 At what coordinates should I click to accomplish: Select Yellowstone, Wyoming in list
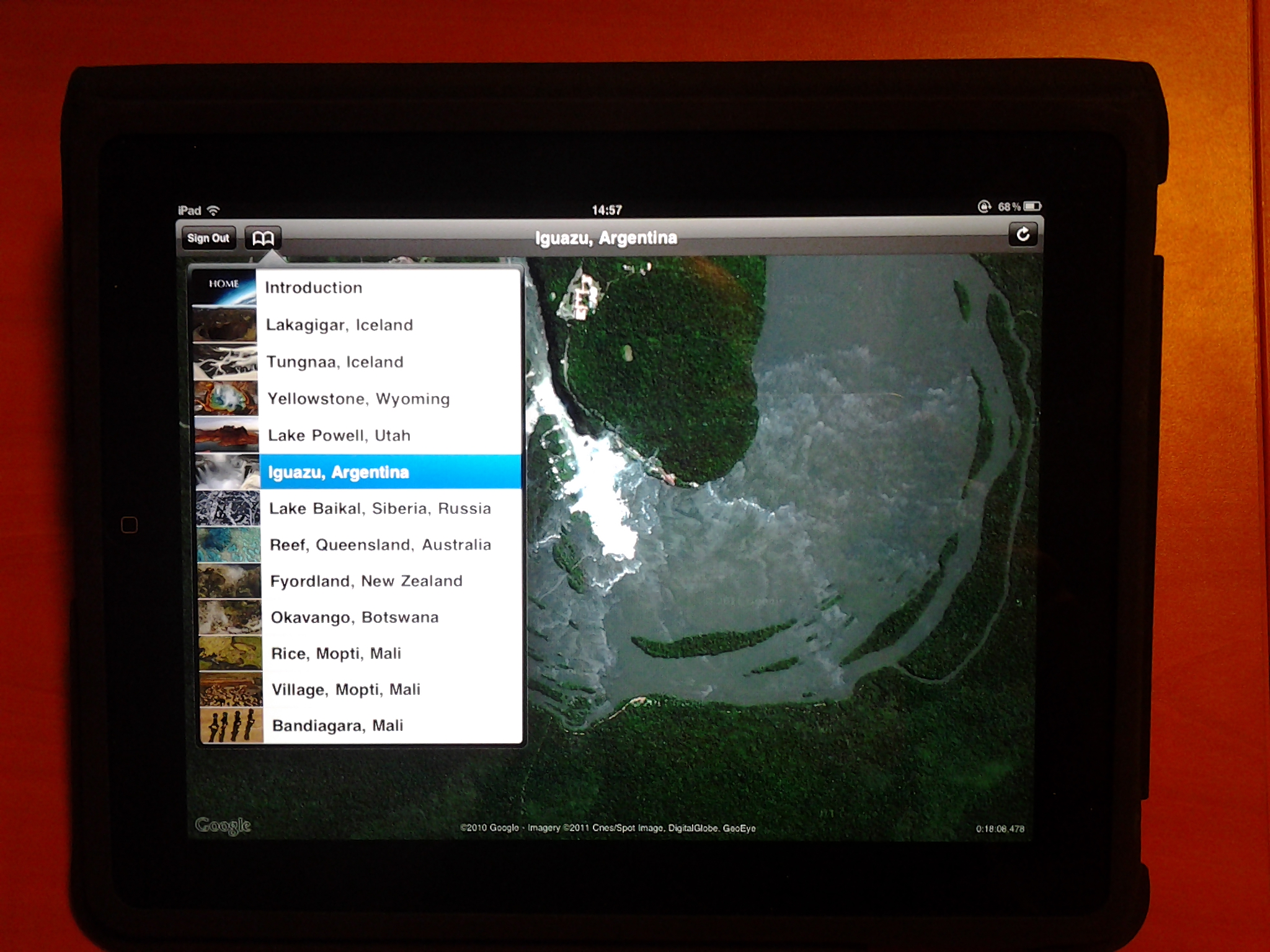point(358,399)
